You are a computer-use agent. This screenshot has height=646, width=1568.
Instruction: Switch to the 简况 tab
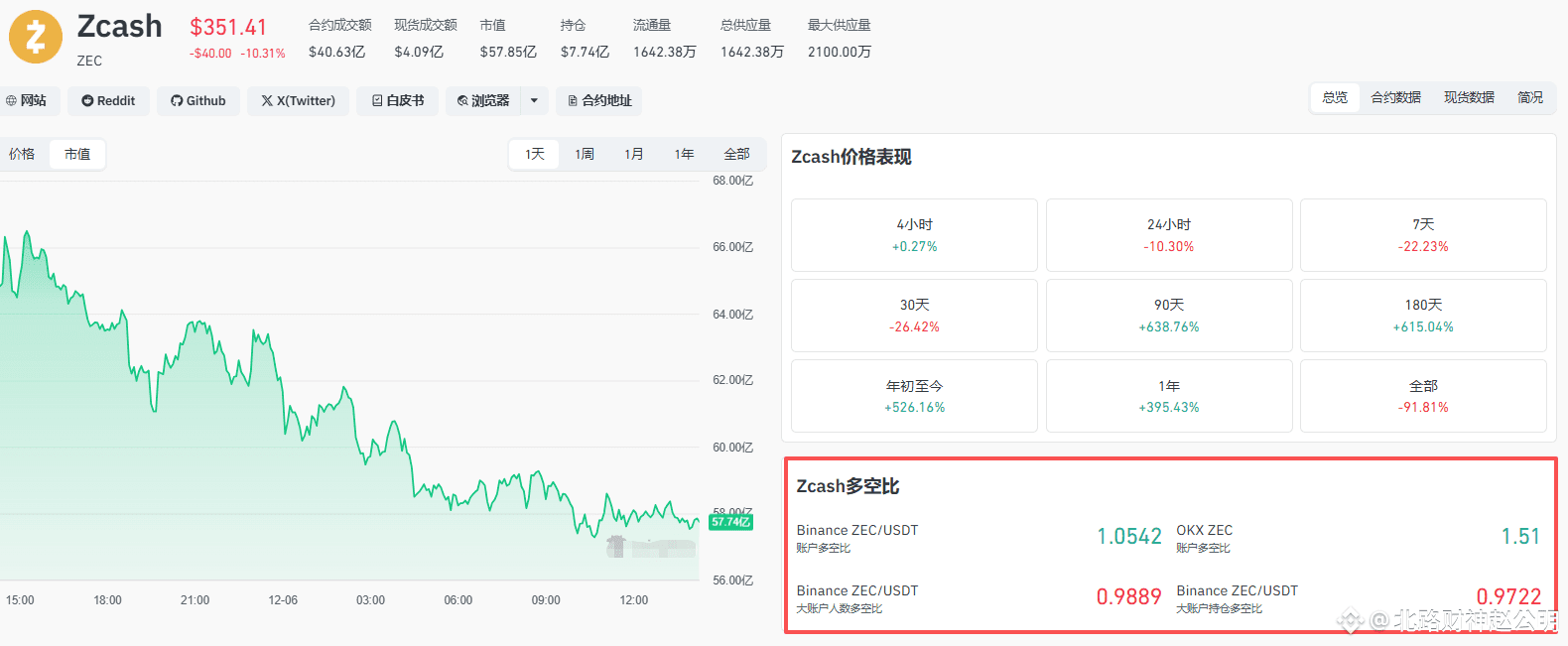pyautogui.click(x=1530, y=97)
